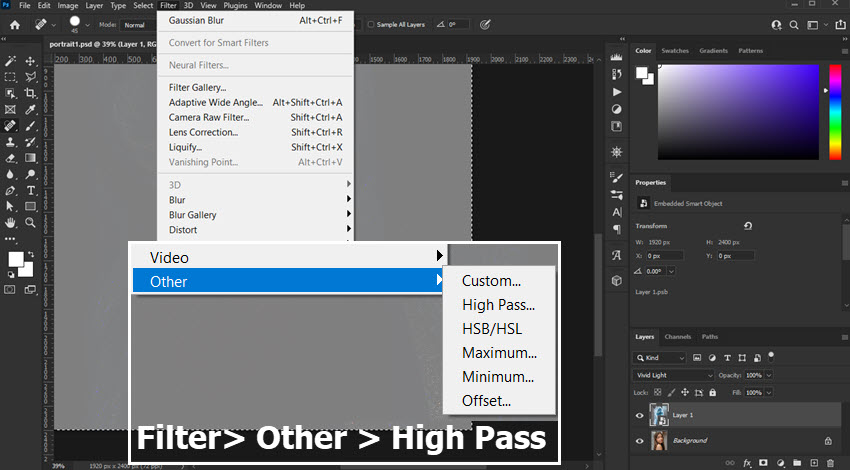Select the Dodge tool

(30, 175)
